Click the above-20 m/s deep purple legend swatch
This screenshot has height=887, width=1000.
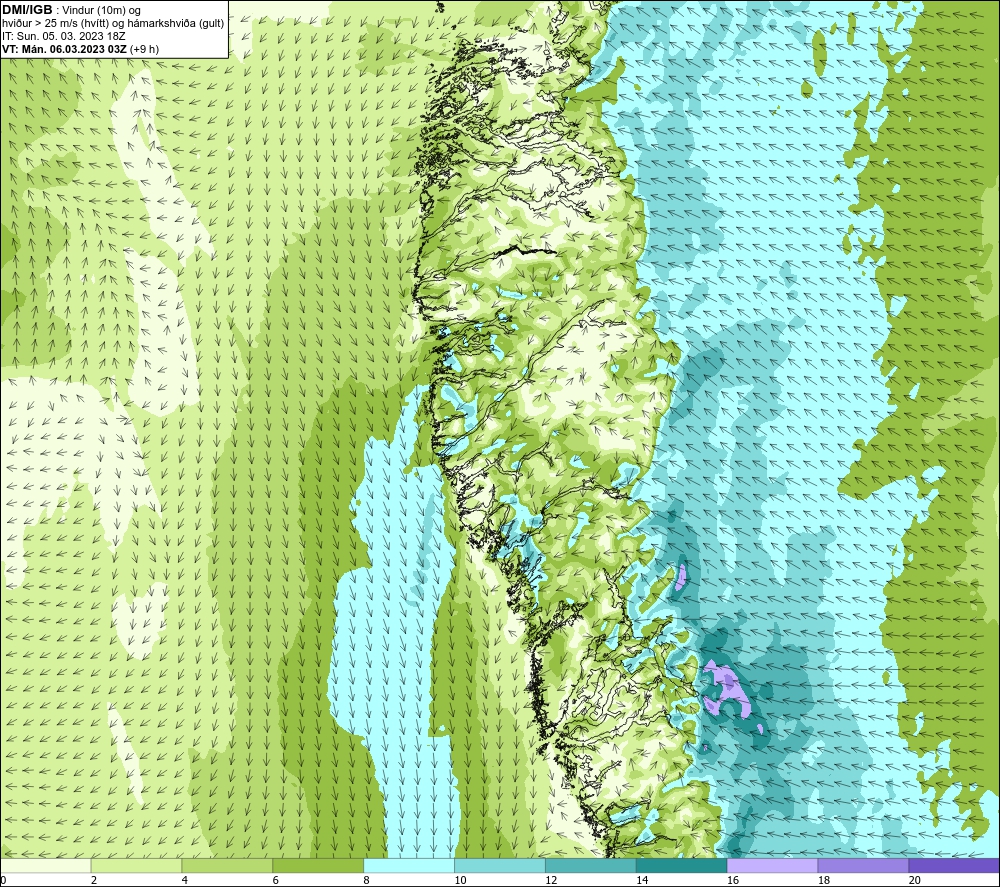pos(954,866)
